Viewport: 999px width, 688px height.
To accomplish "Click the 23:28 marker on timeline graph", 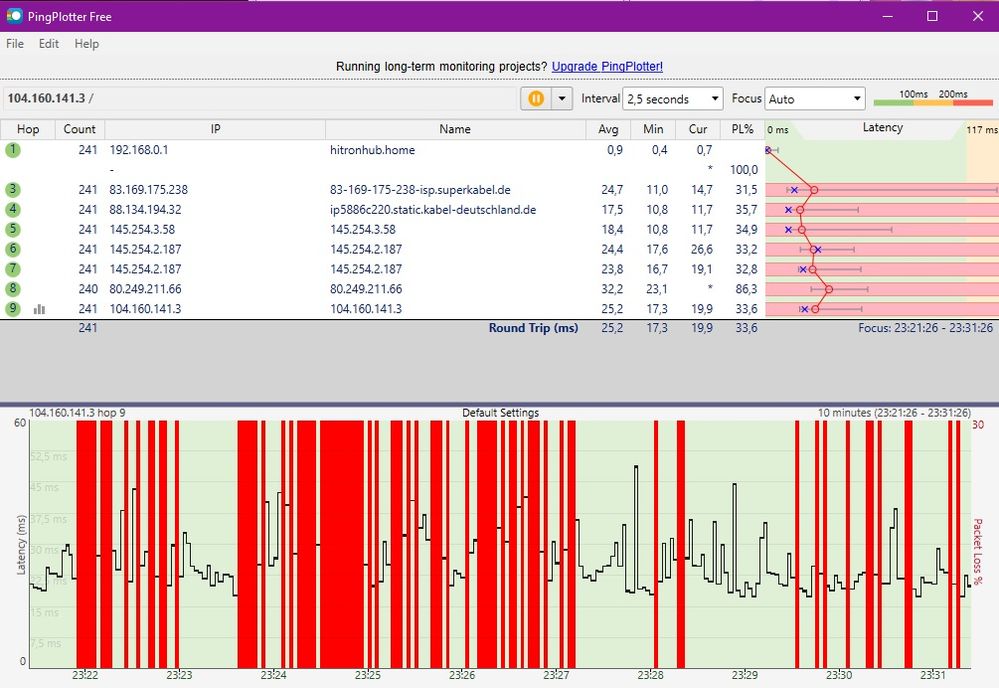I will [653, 676].
